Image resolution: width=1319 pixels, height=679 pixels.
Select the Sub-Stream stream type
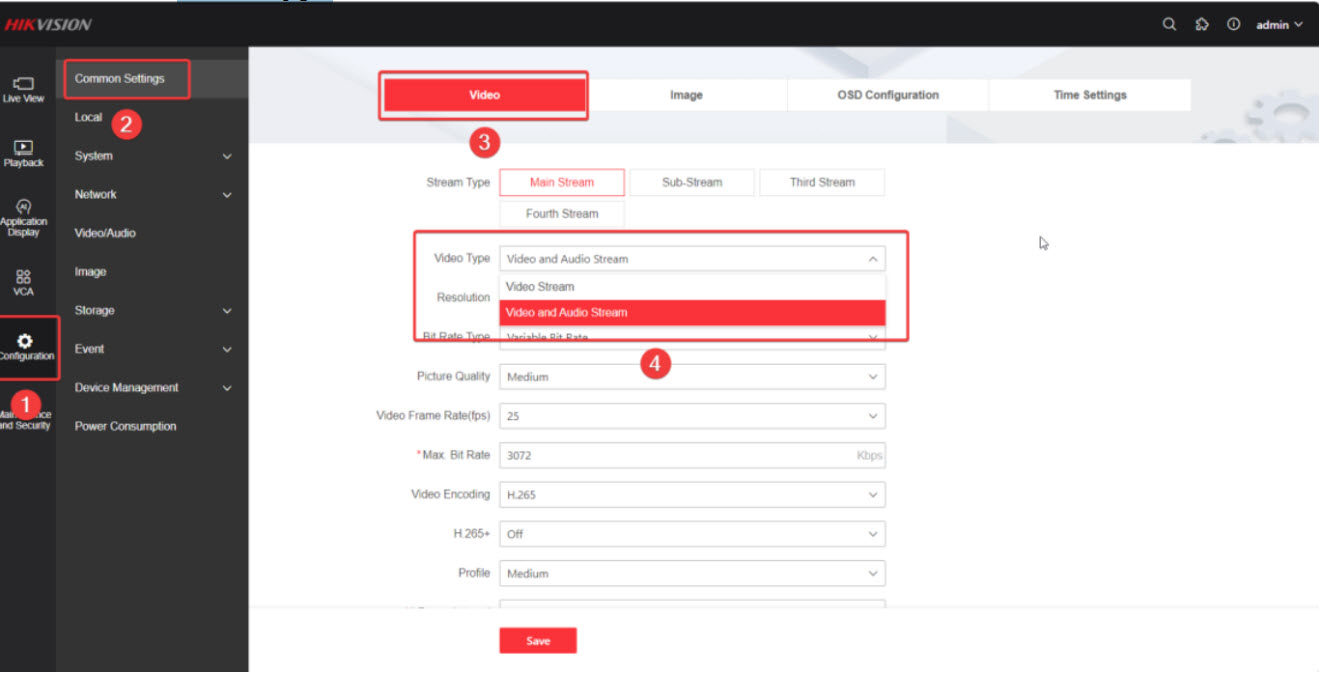point(692,182)
